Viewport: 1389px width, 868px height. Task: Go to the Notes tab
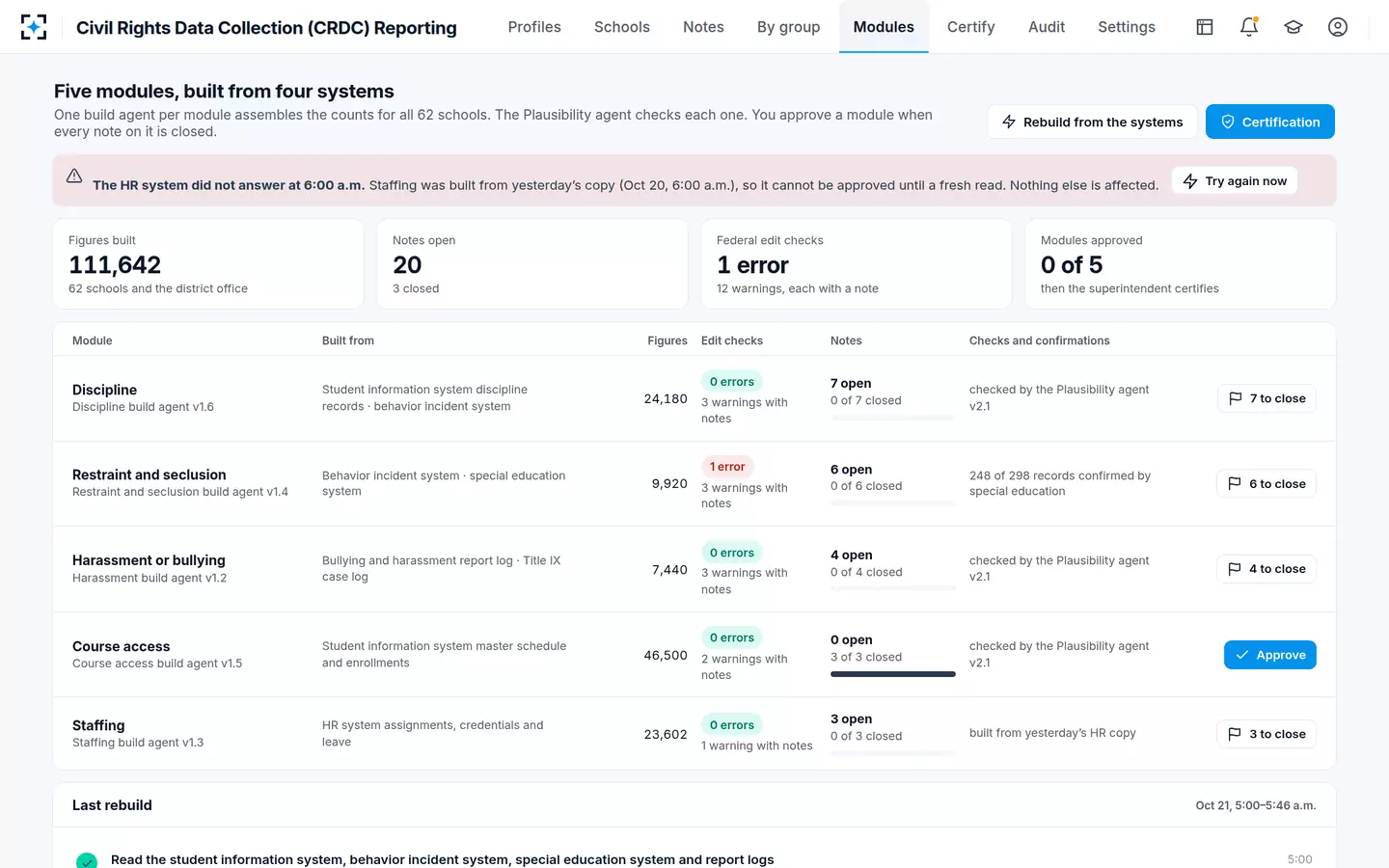[x=703, y=27]
